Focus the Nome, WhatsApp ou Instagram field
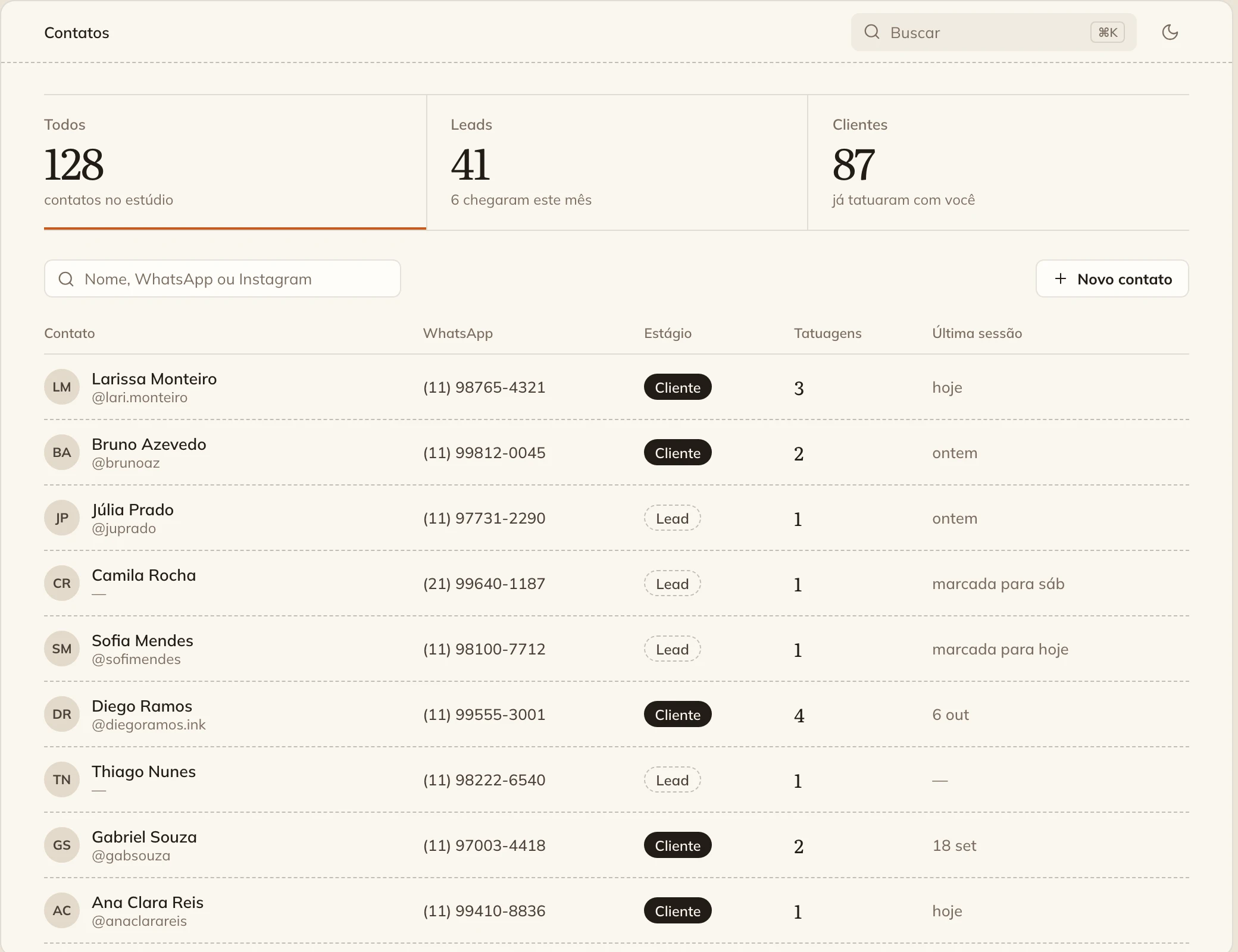This screenshot has width=1238, height=952. (223, 278)
